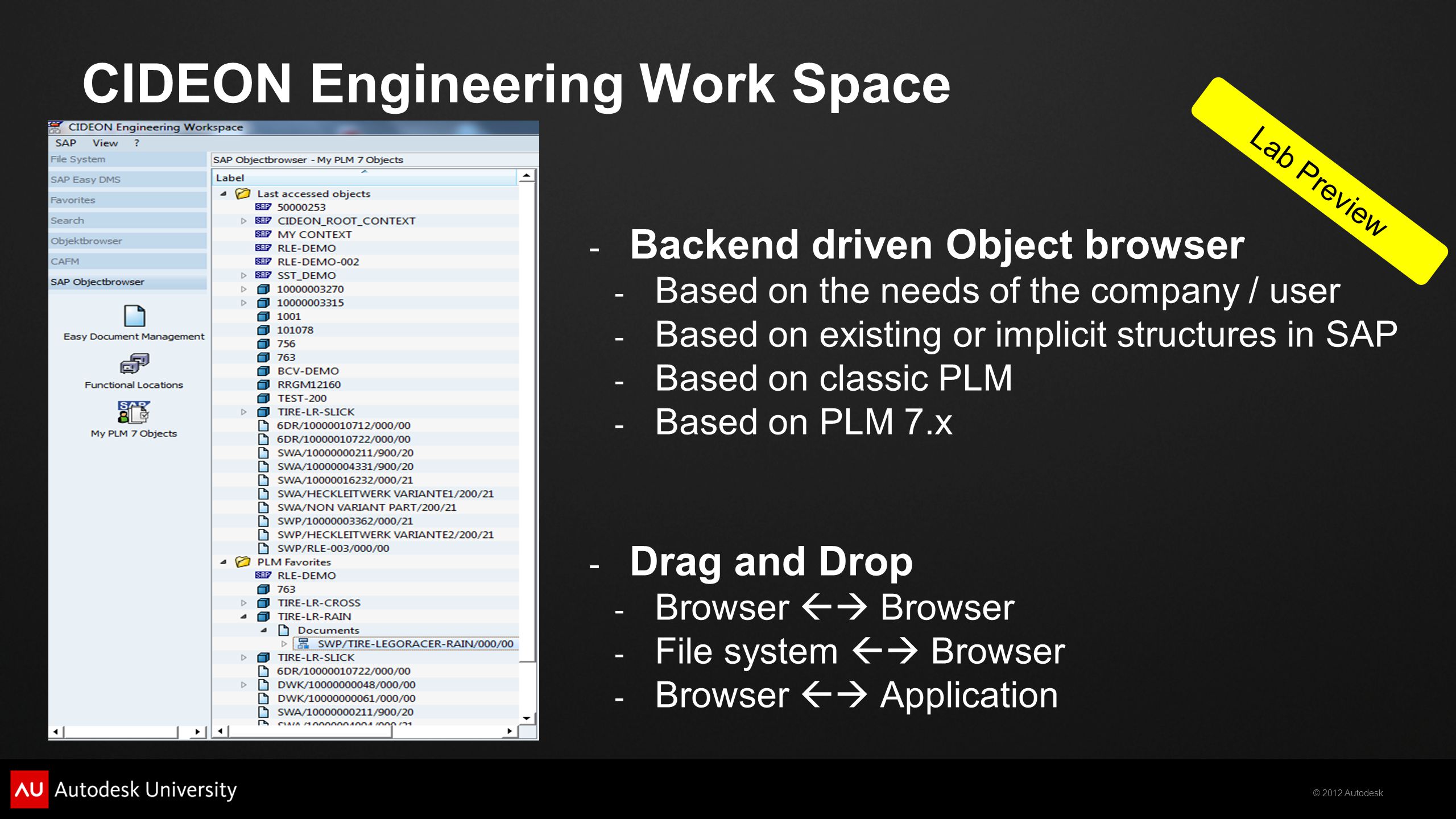The height and width of the screenshot is (819, 1456).
Task: Click the SAP icon beside SST_DEMO
Action: tap(263, 275)
